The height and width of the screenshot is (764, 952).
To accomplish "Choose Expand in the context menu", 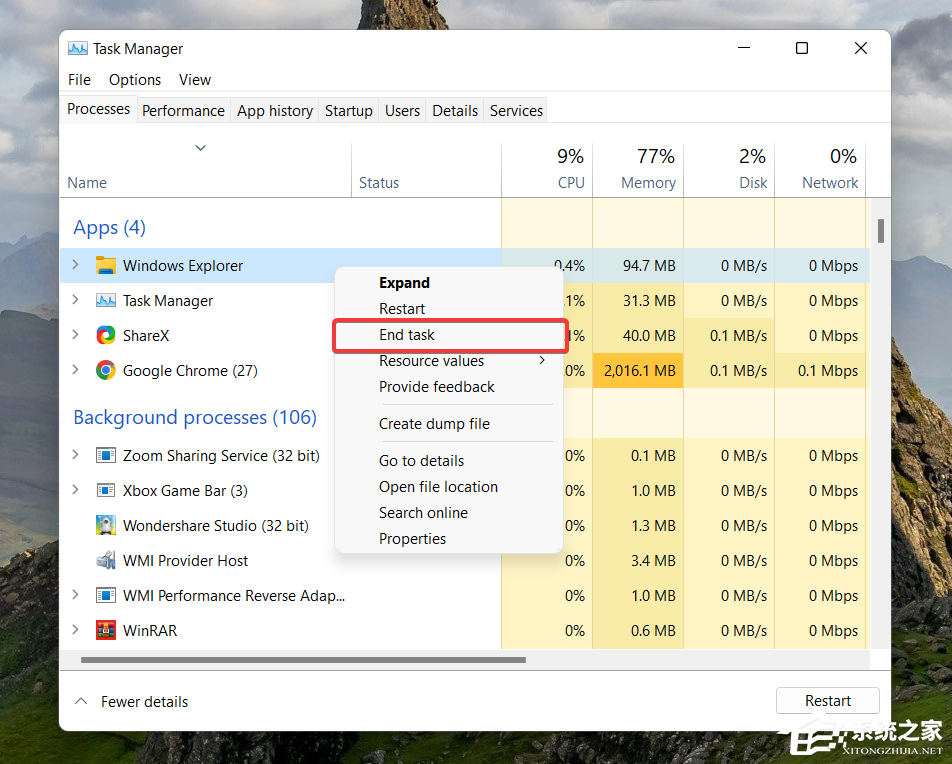I will [404, 283].
